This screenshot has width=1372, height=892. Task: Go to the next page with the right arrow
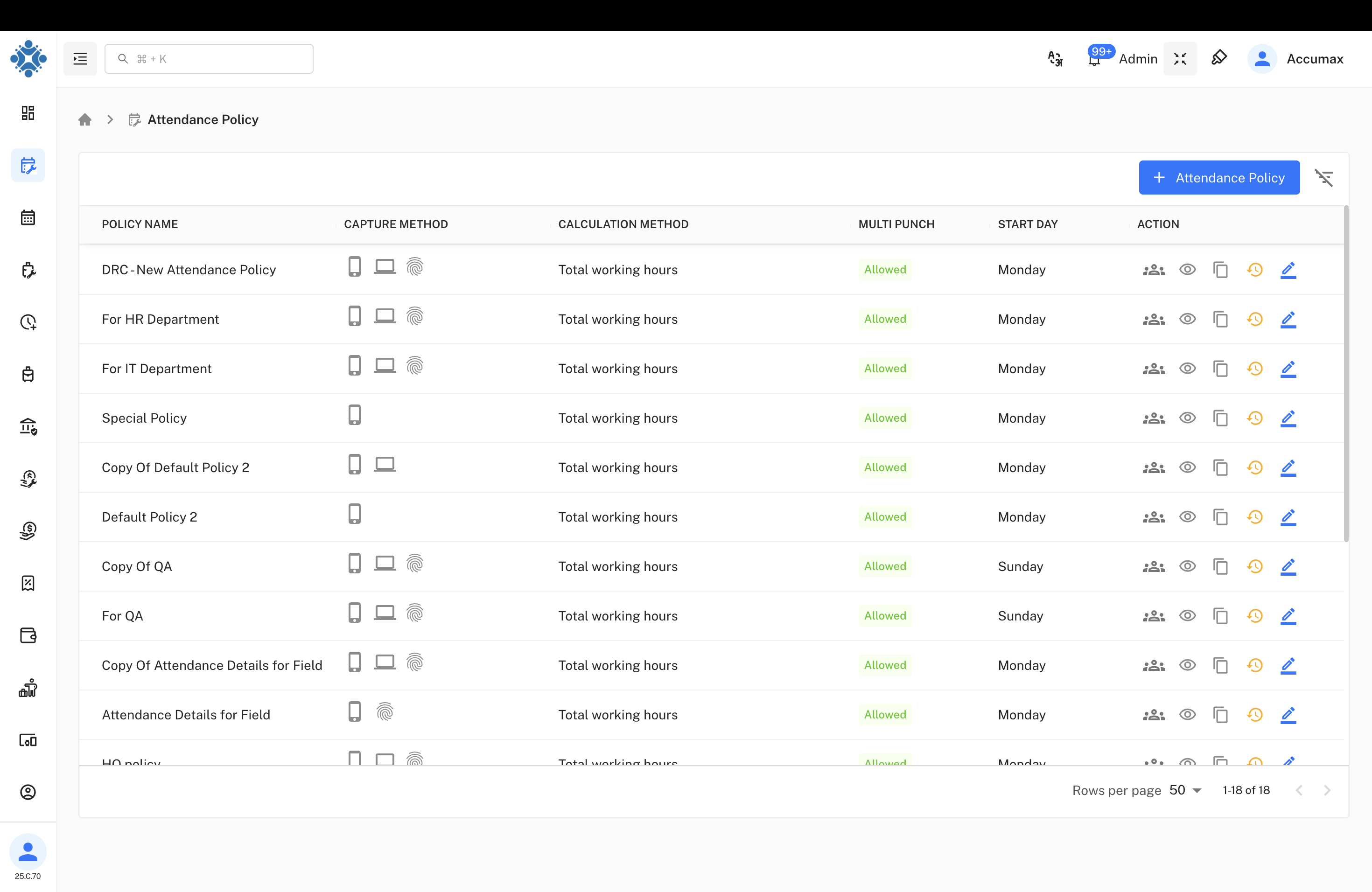[1328, 790]
